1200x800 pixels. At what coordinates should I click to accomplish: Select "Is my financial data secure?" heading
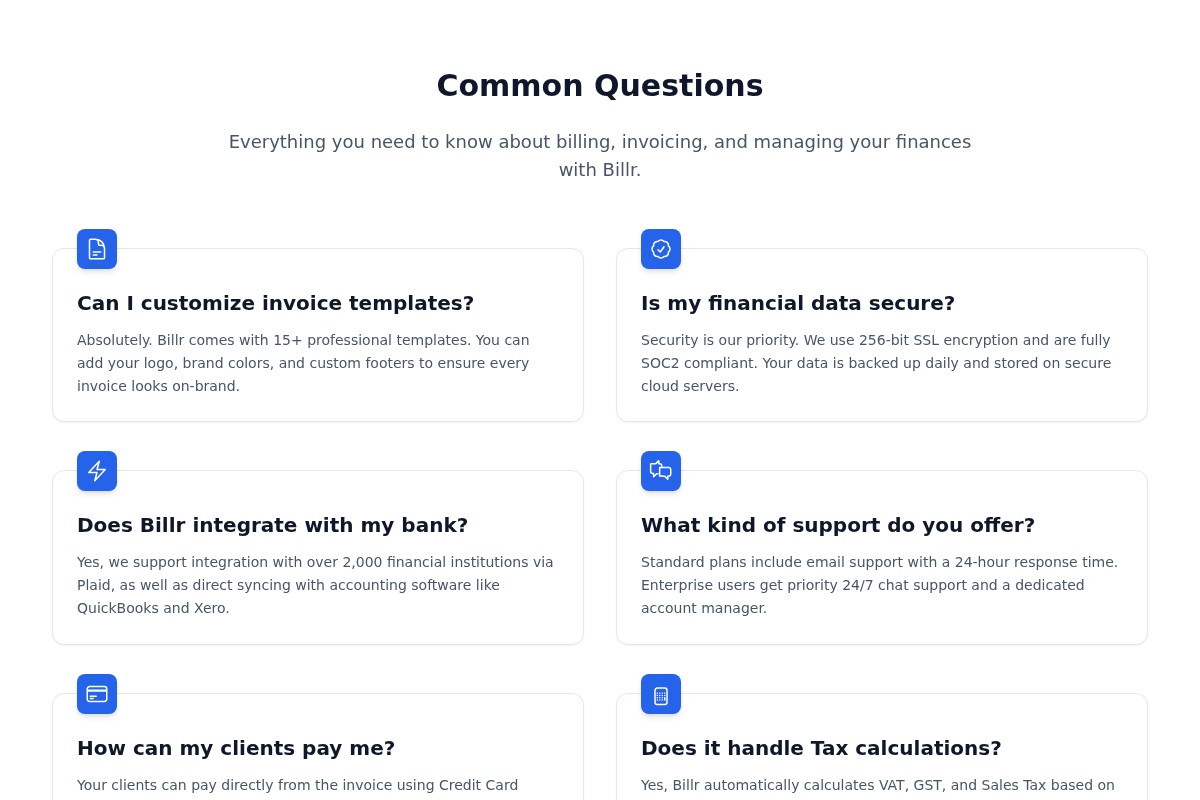coord(797,303)
